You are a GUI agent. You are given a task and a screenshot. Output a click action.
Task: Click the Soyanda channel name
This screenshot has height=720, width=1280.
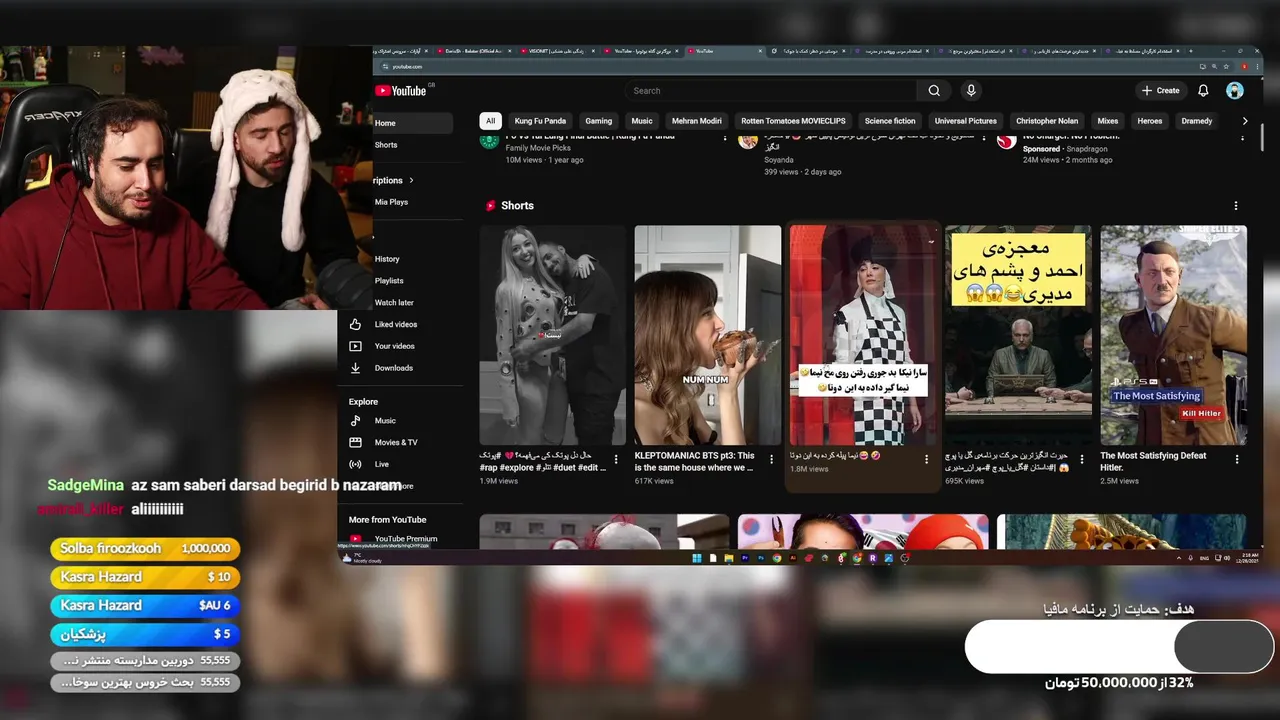click(779, 160)
